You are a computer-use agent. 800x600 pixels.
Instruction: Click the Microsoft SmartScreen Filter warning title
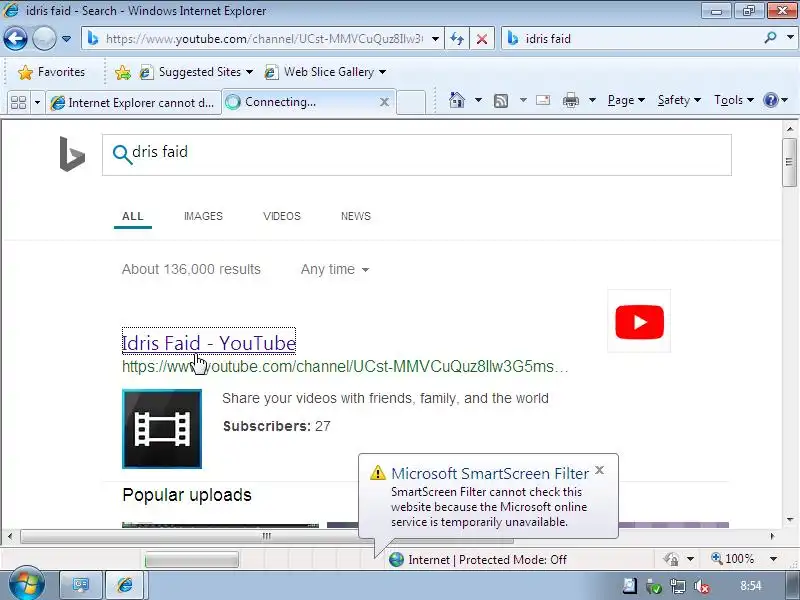490,473
